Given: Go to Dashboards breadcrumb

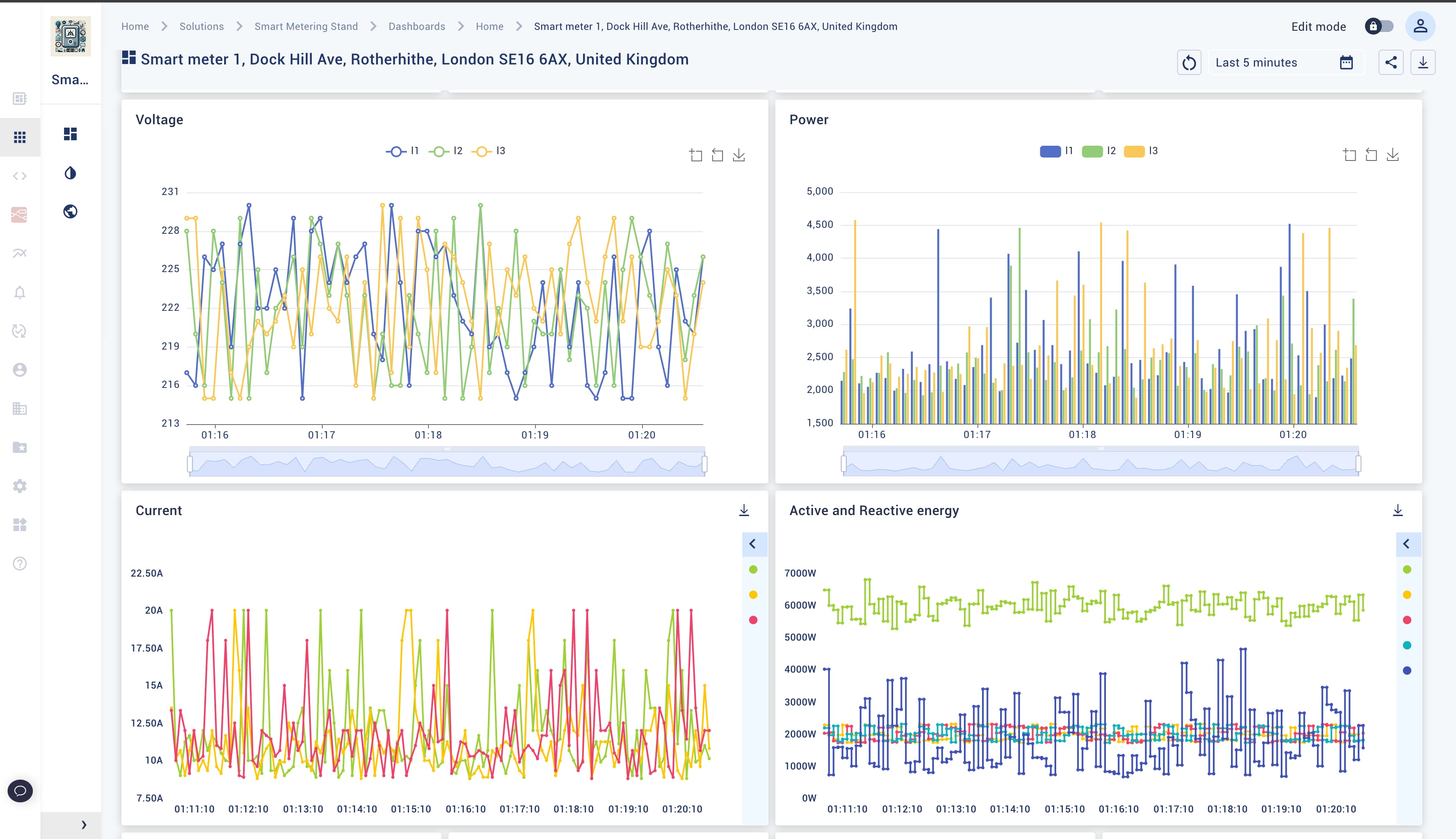Looking at the screenshot, I should click(x=417, y=27).
